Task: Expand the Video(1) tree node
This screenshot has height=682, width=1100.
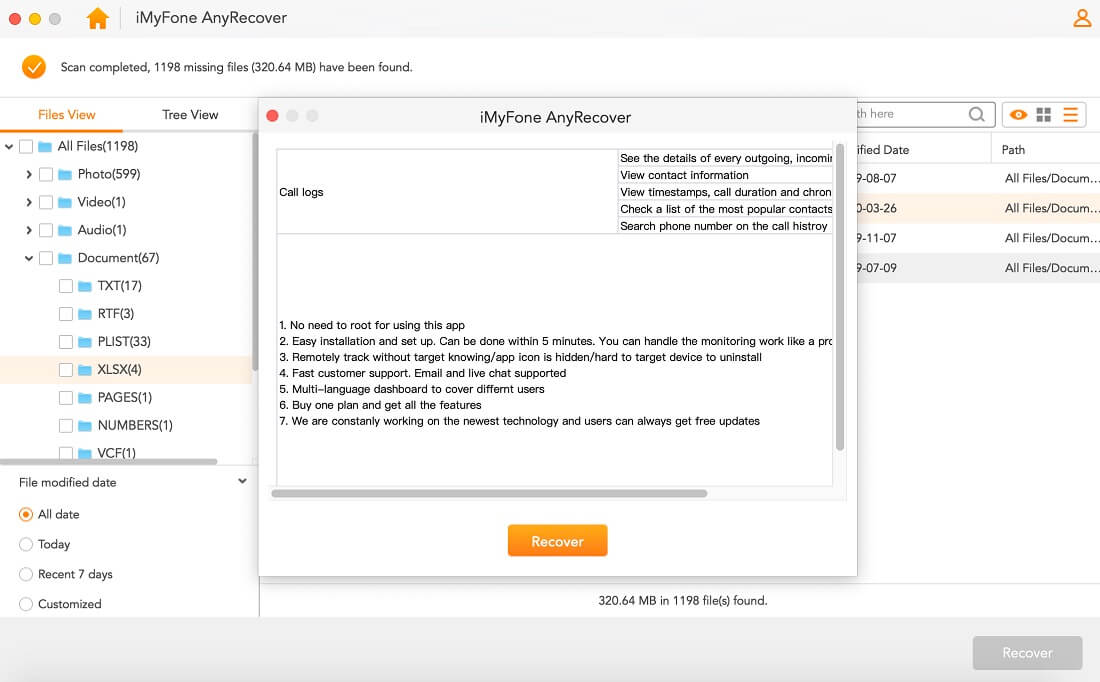Action: coord(27,201)
